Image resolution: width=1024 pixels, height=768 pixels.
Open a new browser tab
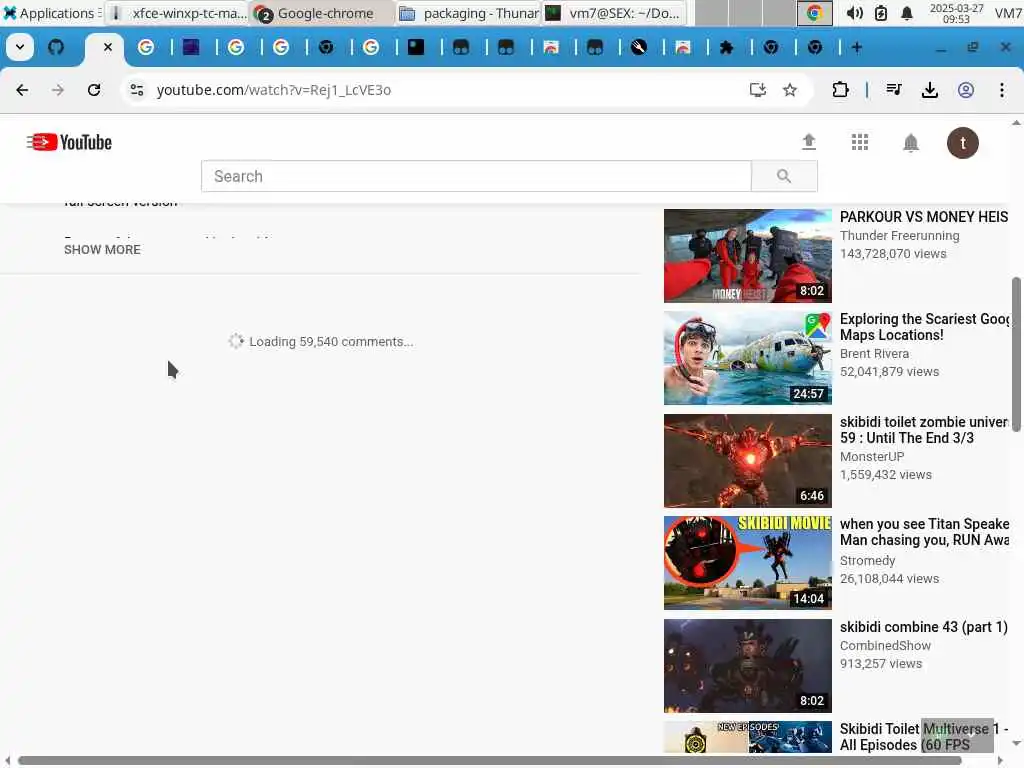click(857, 47)
